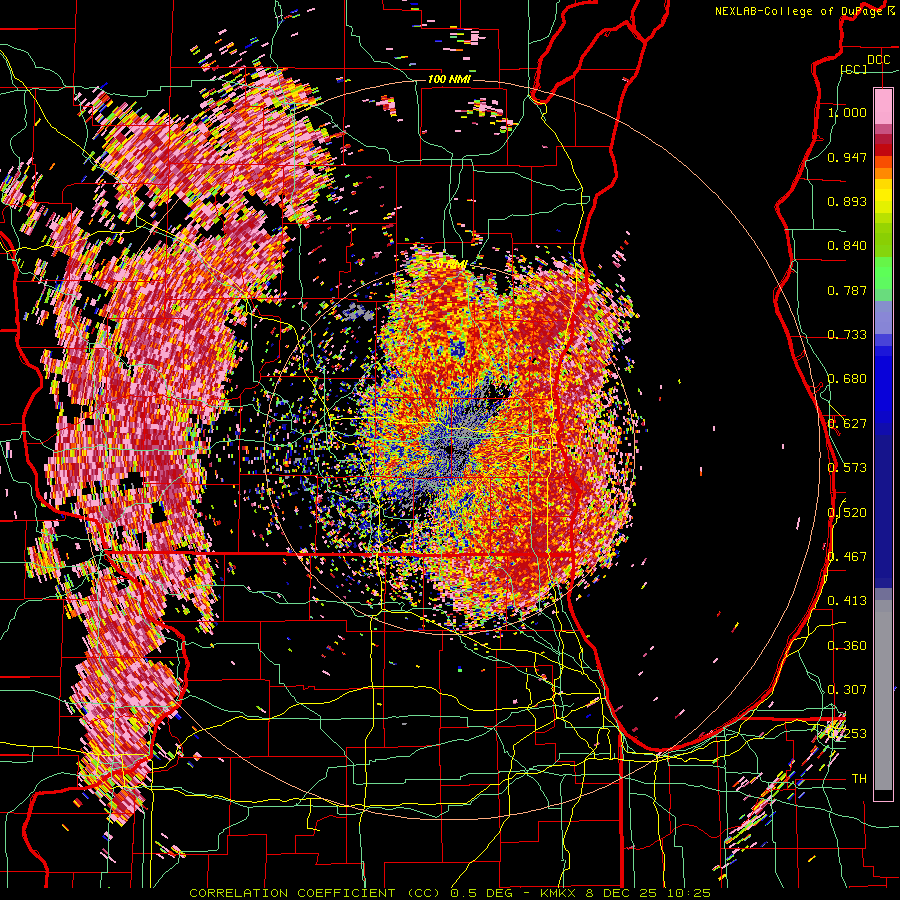Select the 0.680 legend value

pyautogui.click(x=847, y=379)
